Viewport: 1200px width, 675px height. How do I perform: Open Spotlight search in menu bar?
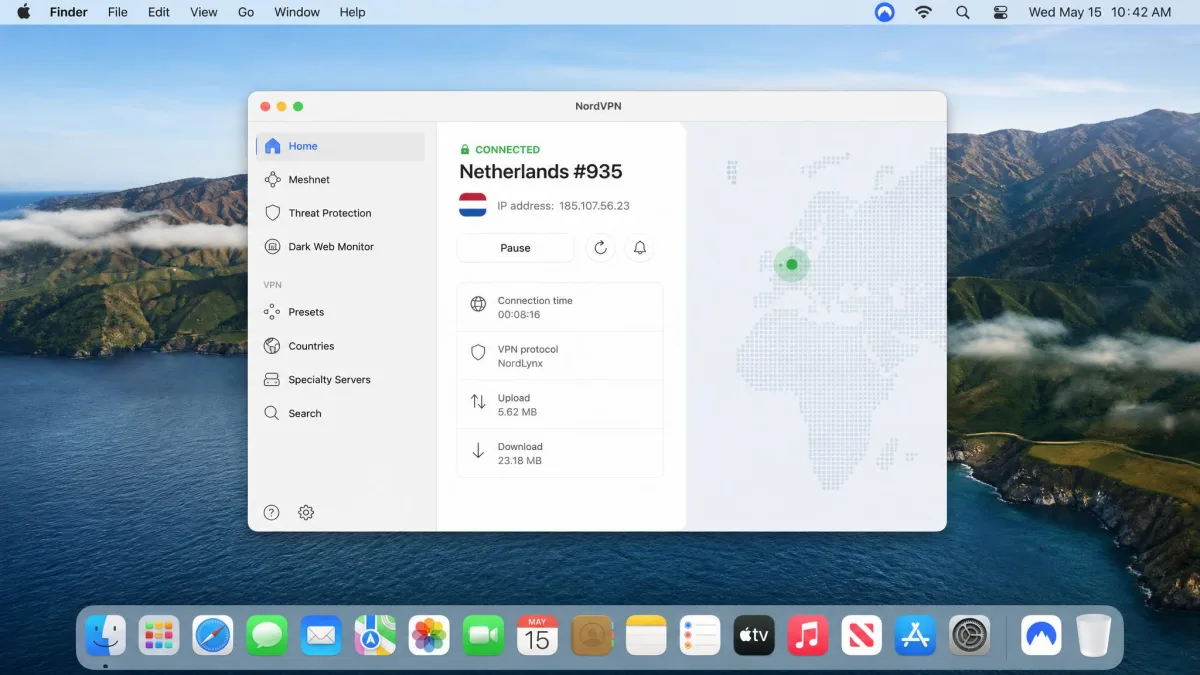(962, 12)
